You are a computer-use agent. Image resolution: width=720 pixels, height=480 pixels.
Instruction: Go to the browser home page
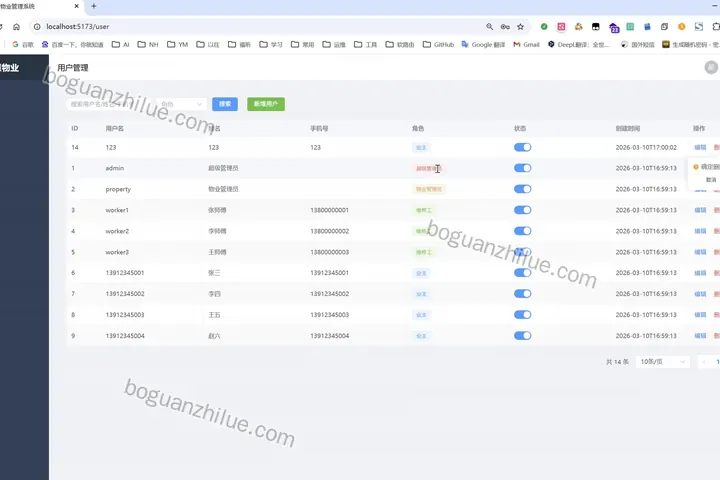point(17,27)
